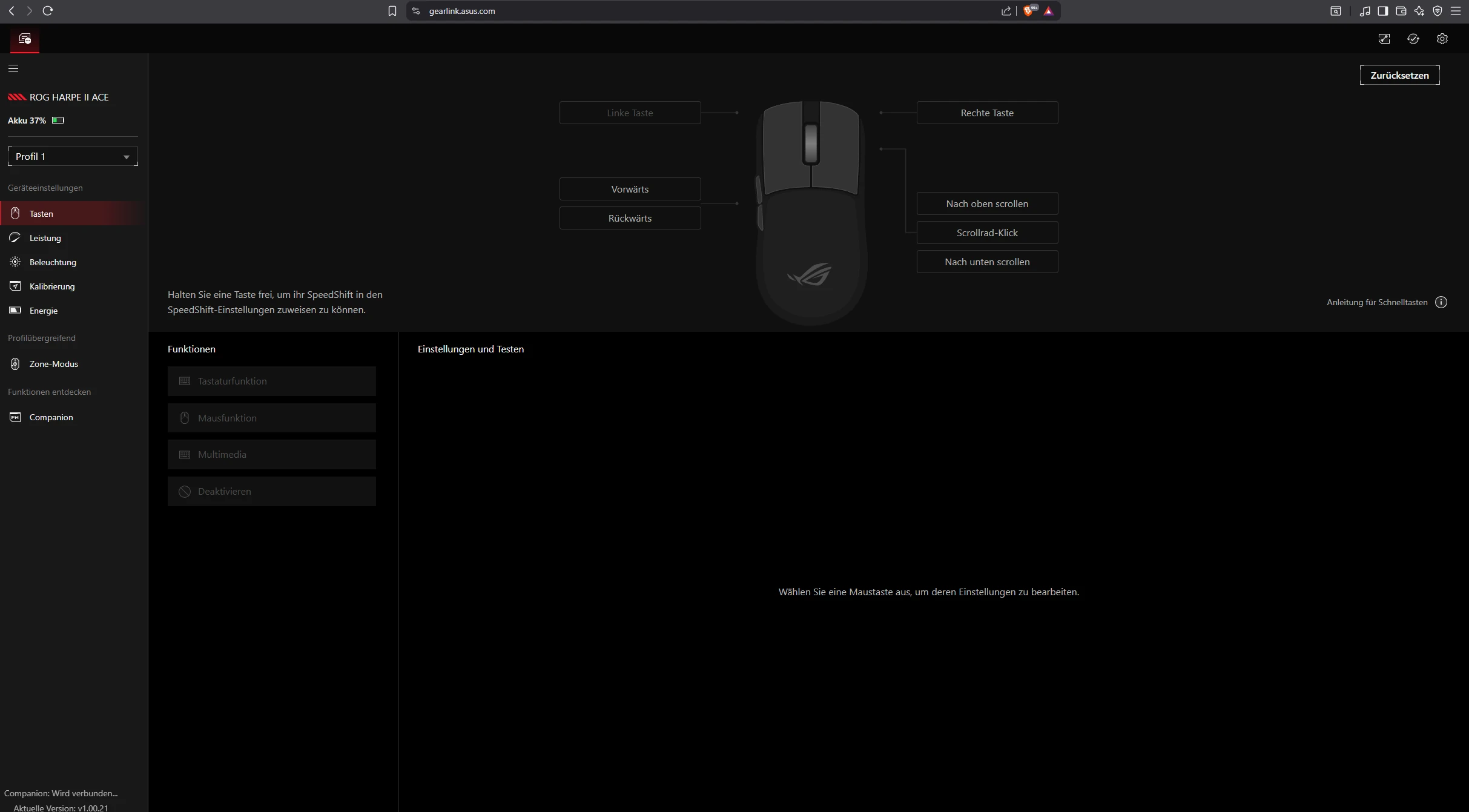1469x812 pixels.
Task: Select the Tasten menu item
Action: click(41, 214)
